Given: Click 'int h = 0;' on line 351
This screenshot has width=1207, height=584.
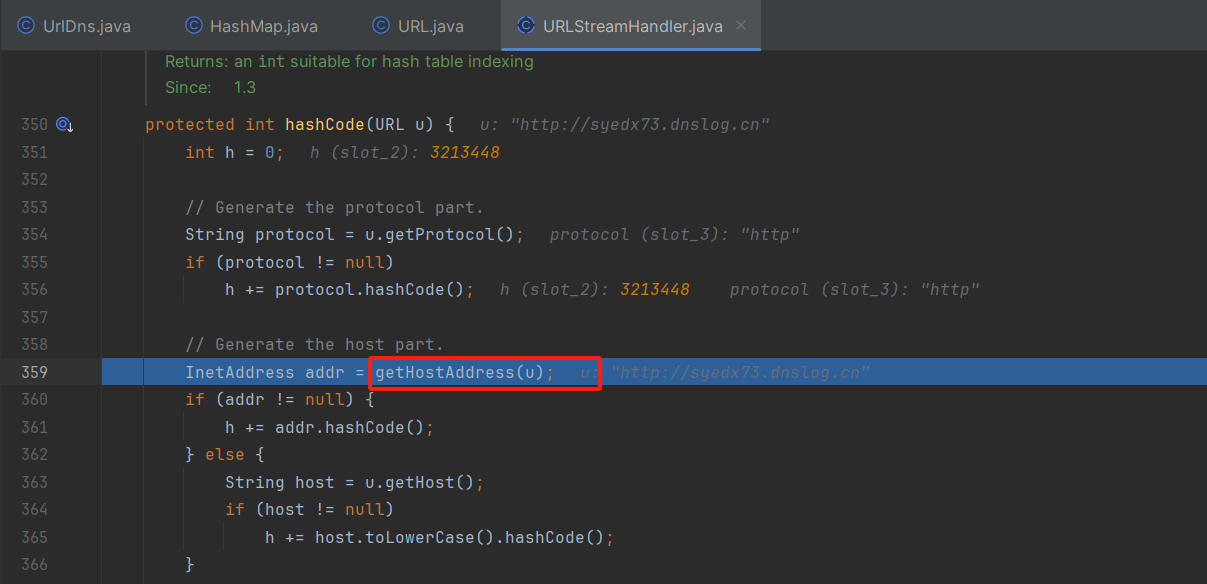Looking at the screenshot, I should point(235,152).
